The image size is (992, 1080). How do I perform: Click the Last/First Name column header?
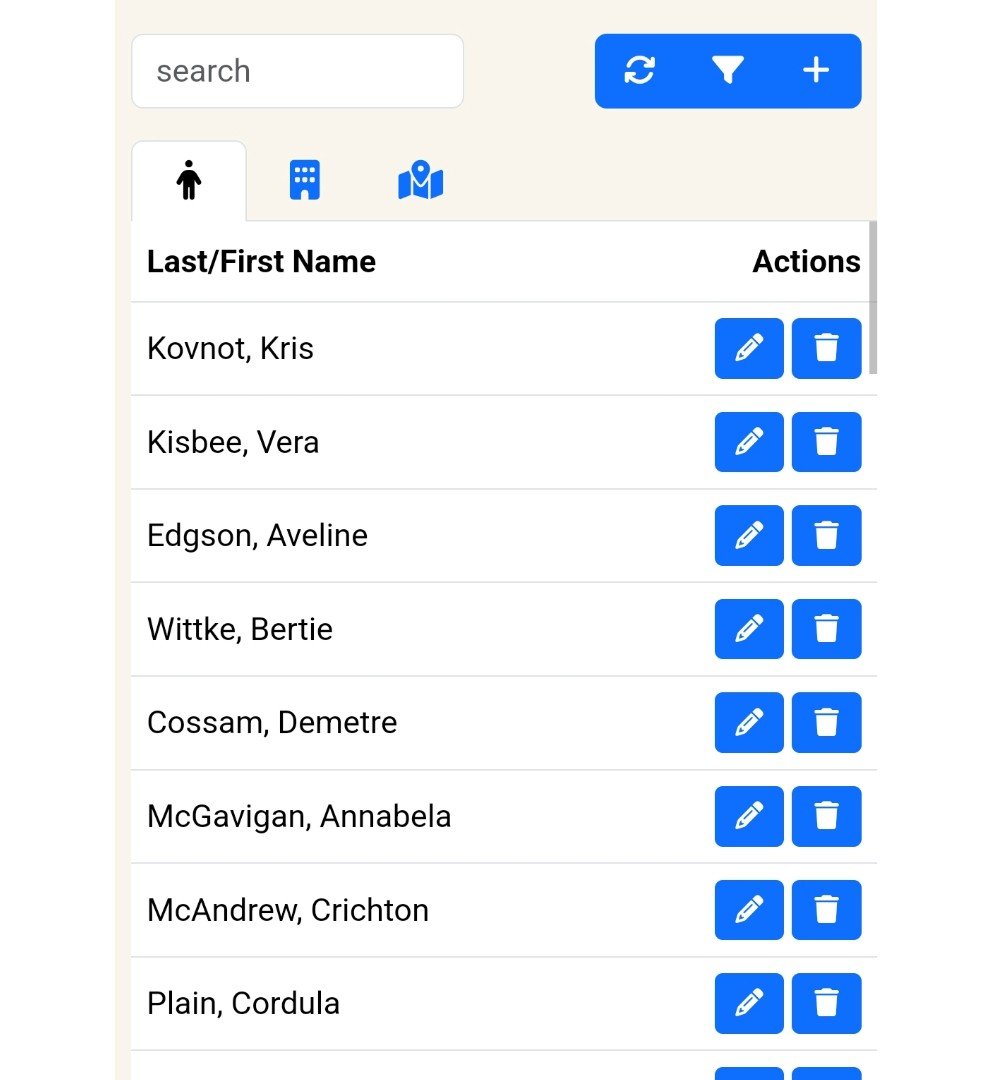click(261, 262)
